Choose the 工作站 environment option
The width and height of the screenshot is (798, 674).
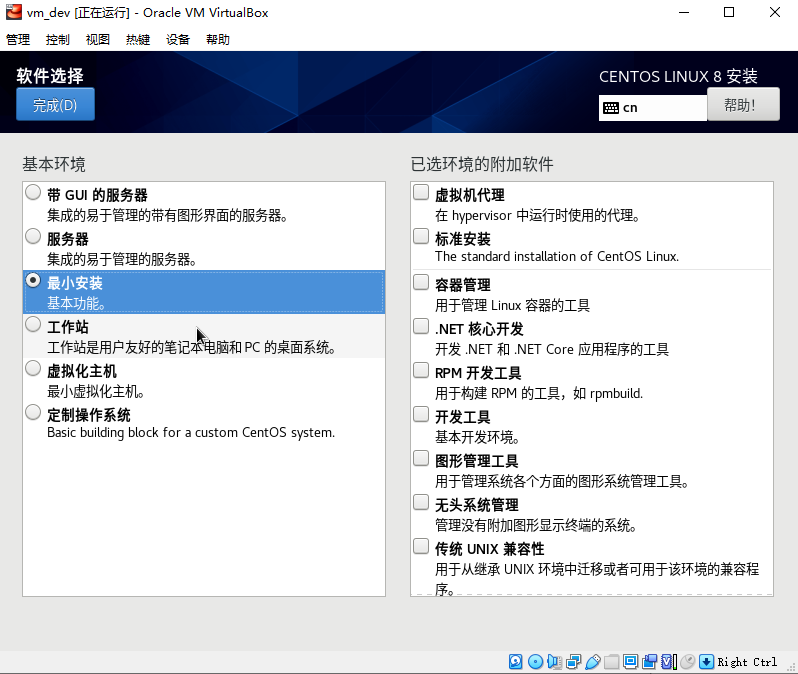[x=33, y=324]
